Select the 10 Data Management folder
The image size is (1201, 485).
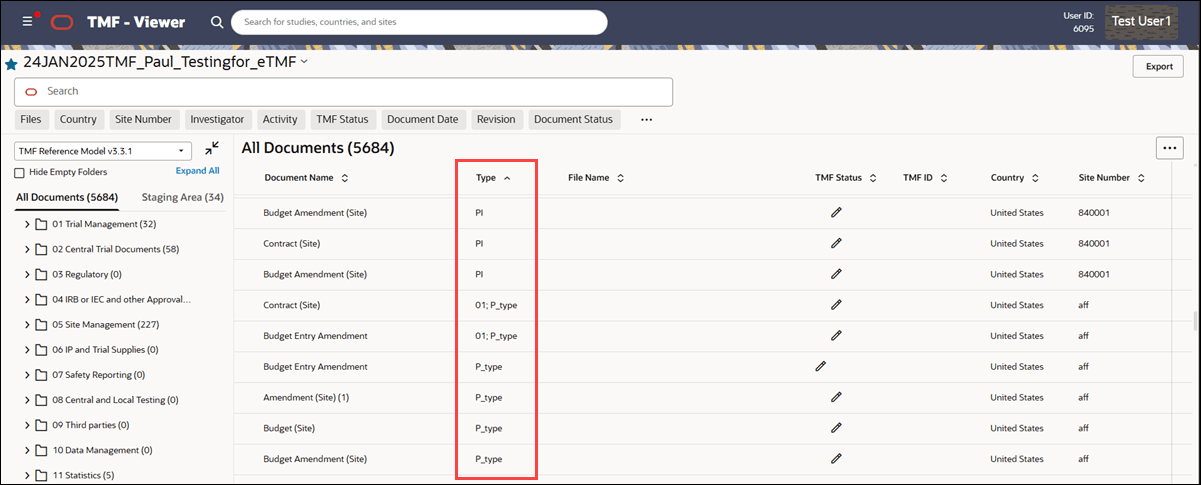(102, 450)
